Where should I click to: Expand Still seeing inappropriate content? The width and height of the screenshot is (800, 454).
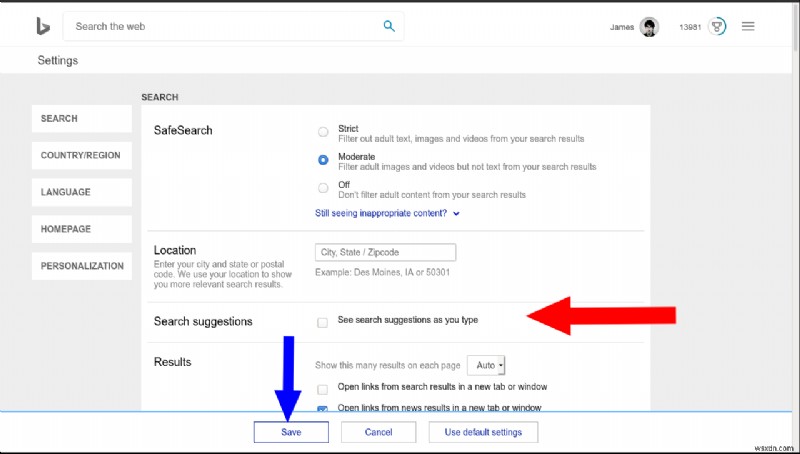[x=387, y=213]
